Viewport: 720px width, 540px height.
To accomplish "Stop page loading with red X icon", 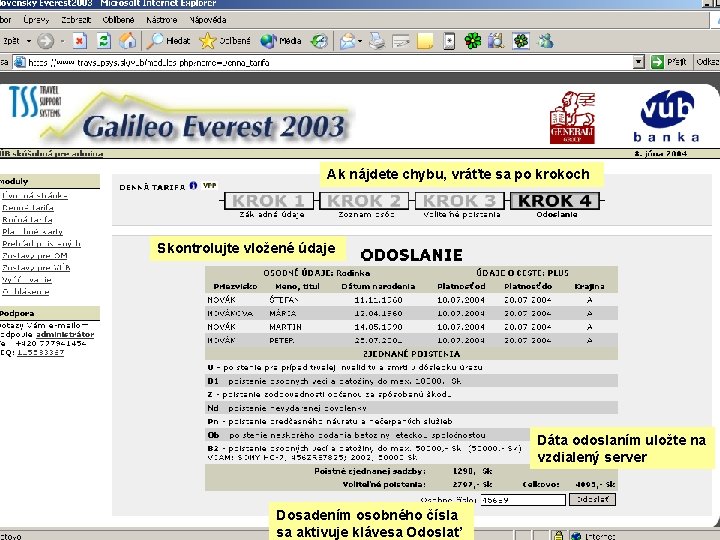I will (79, 41).
